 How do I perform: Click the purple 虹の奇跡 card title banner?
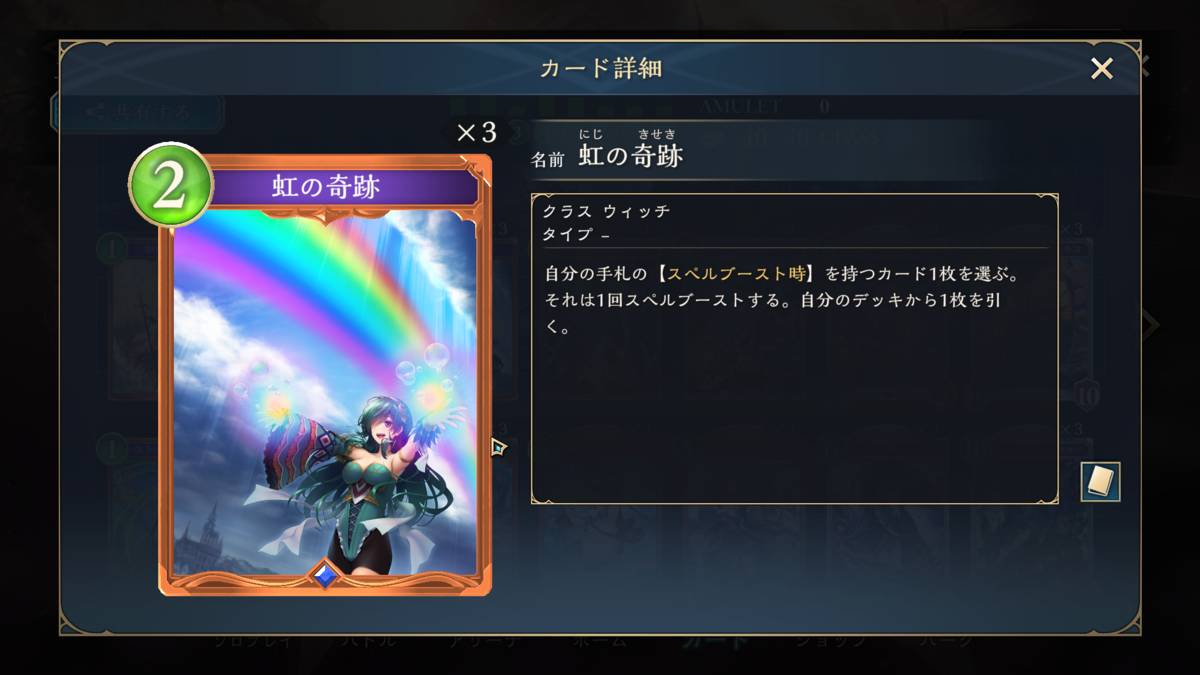(326, 187)
